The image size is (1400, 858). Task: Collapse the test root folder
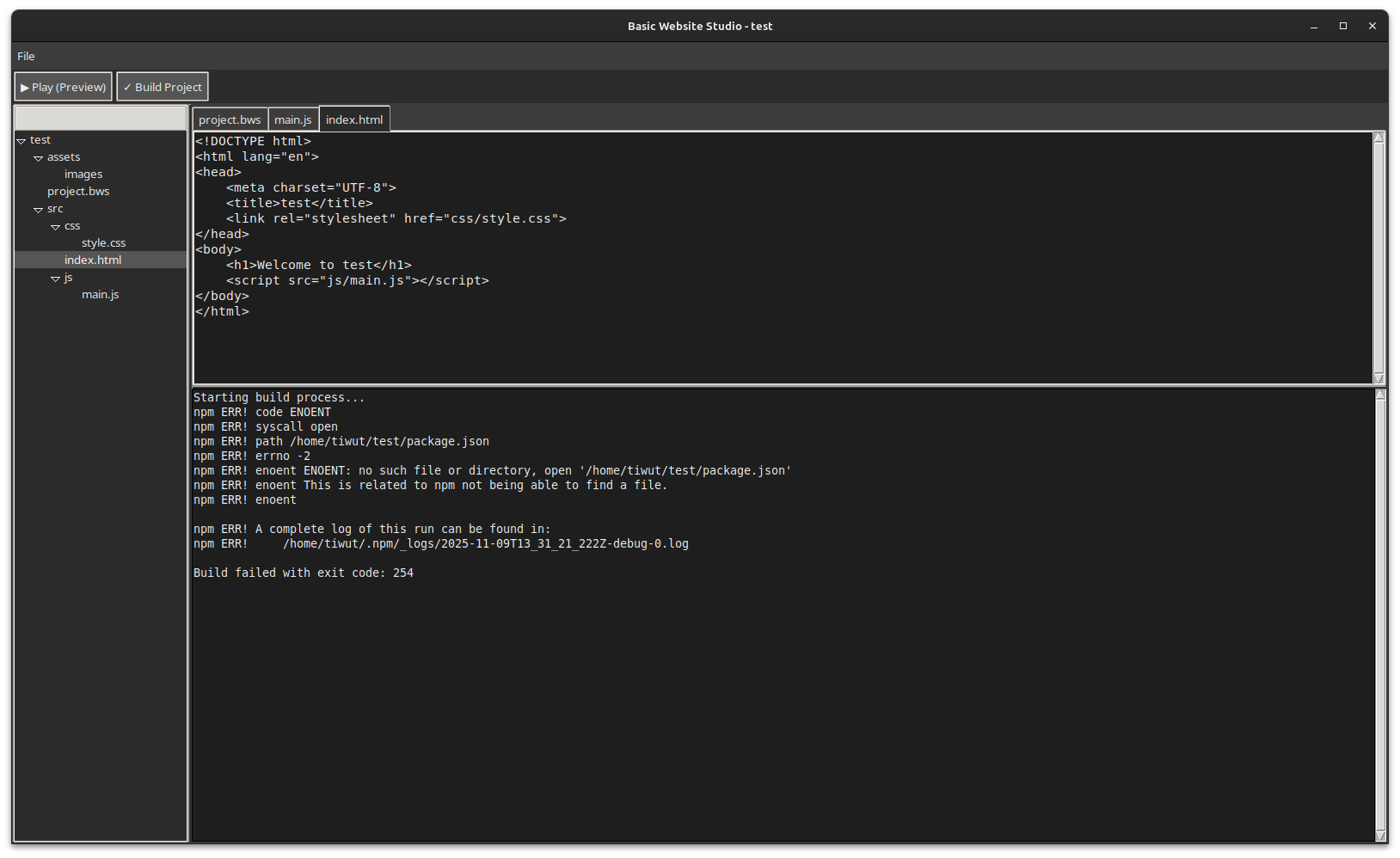pyautogui.click(x=21, y=140)
